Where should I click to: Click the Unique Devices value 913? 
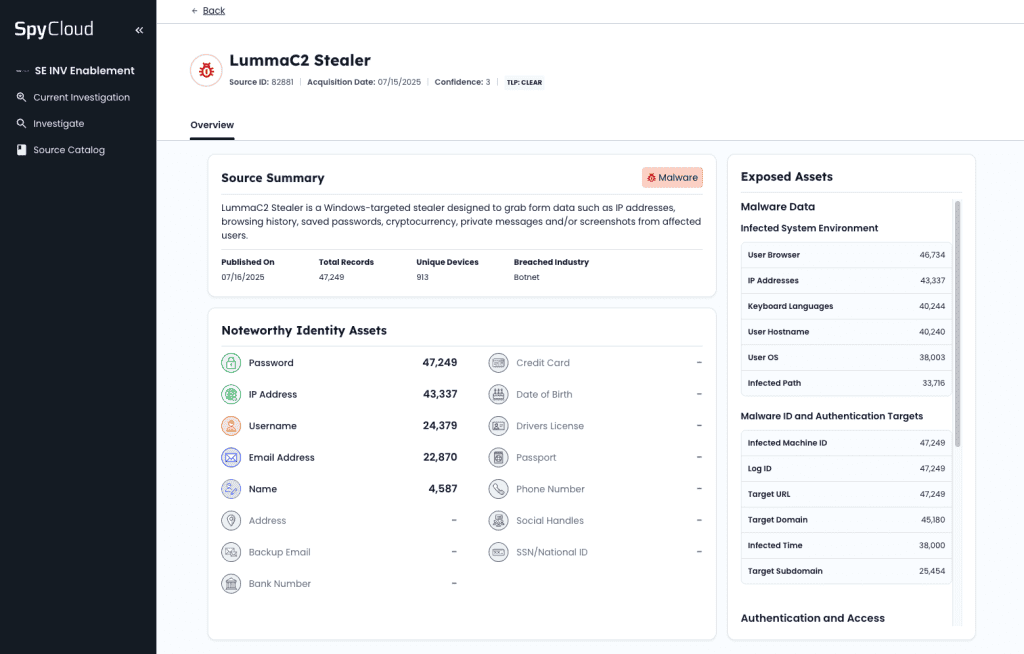tap(423, 277)
